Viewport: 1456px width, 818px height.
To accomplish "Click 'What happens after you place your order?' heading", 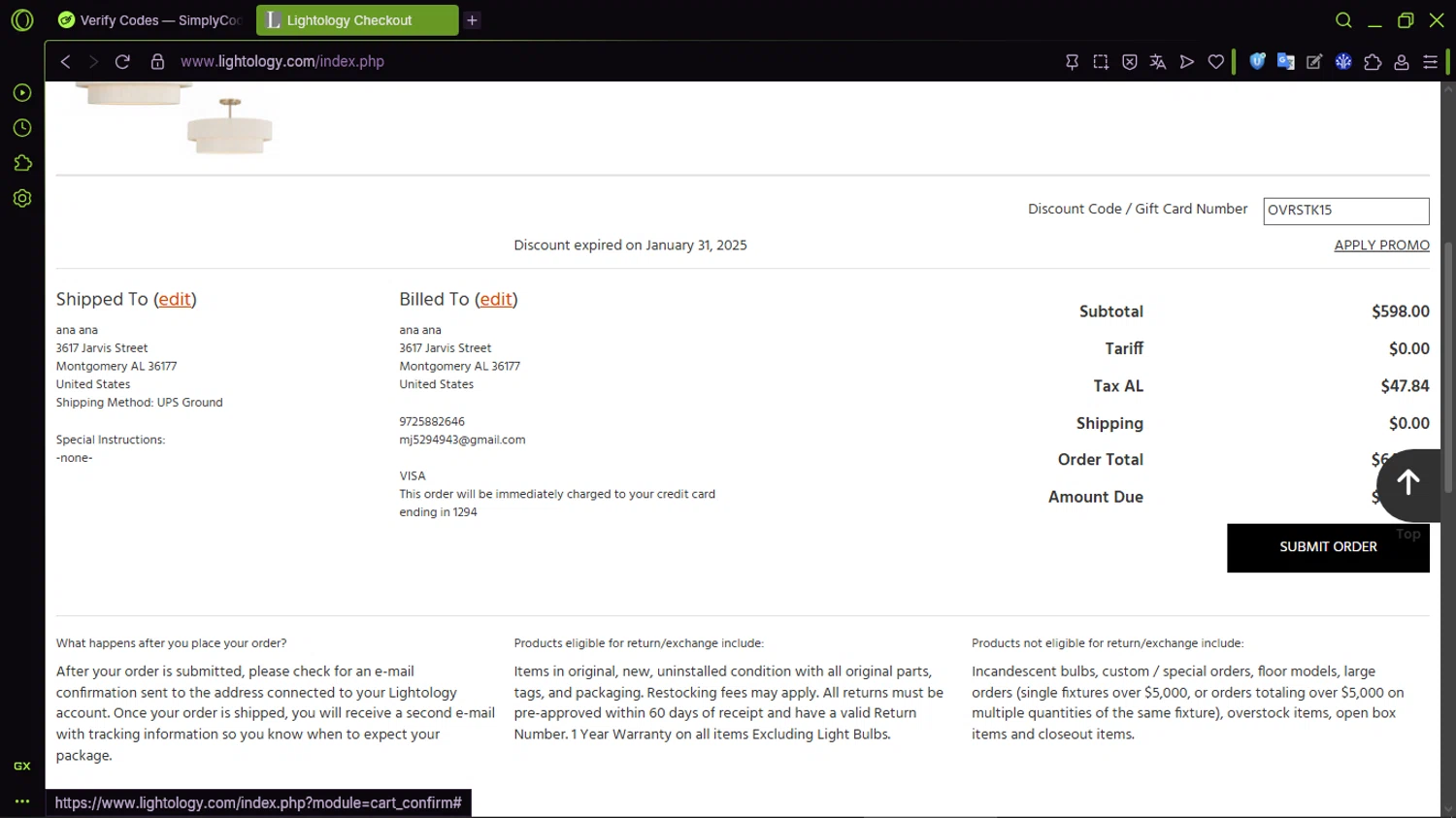I will coord(171,643).
